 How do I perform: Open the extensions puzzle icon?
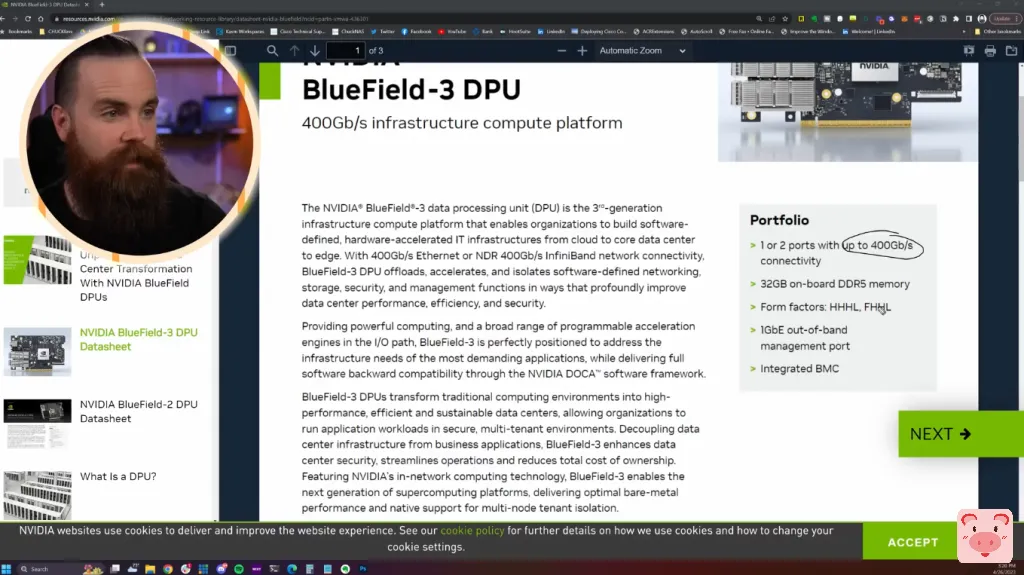[x=956, y=19]
